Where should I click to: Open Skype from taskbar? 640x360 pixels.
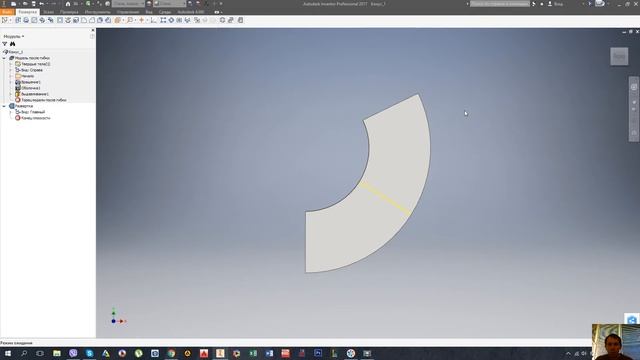click(x=89, y=353)
